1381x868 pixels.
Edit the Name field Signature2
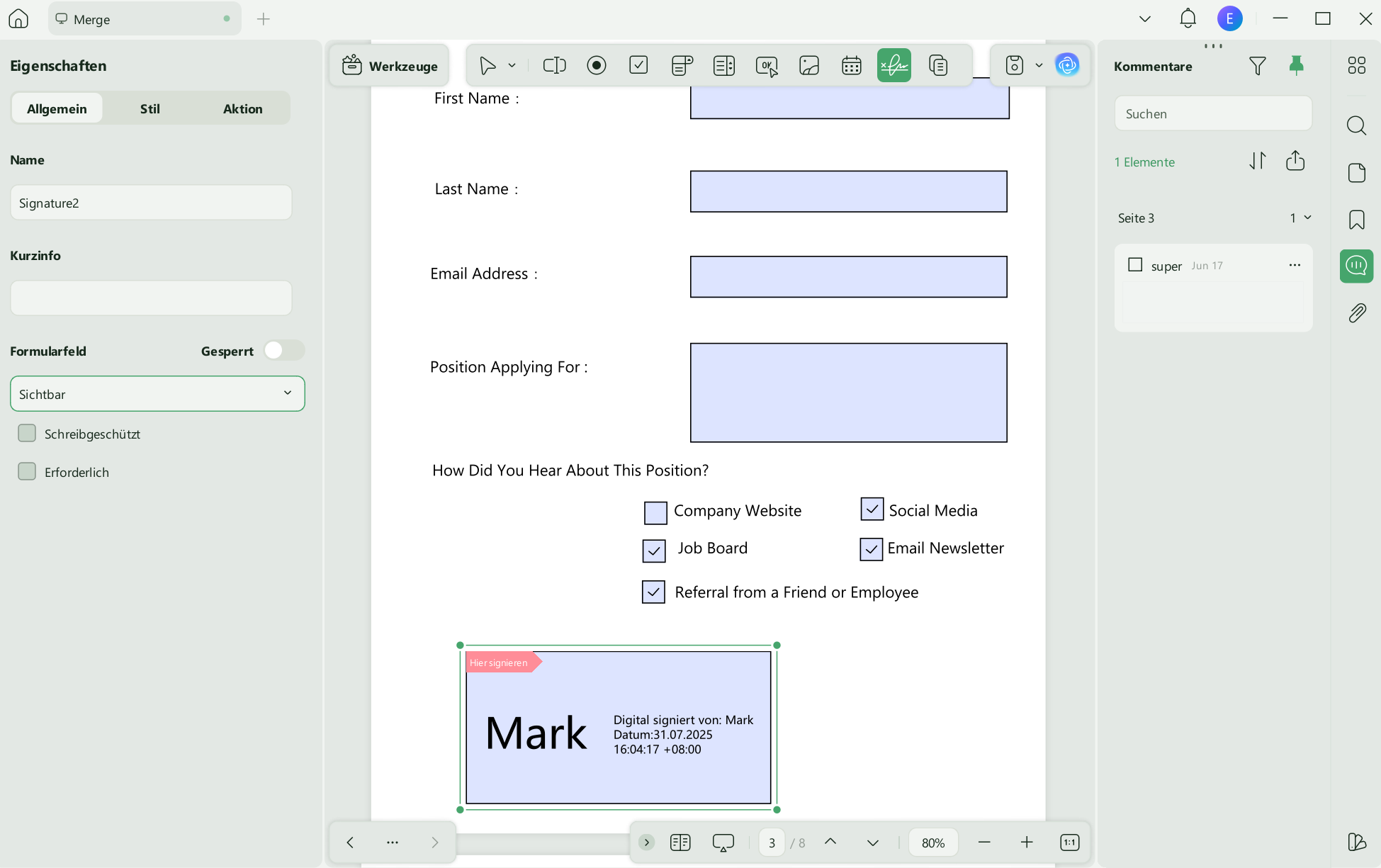[151, 203]
